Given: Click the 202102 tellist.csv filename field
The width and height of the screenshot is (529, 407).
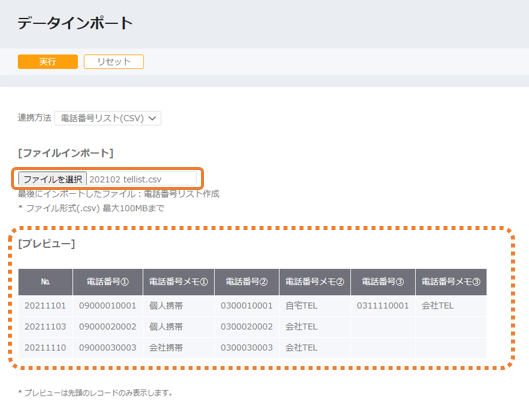Looking at the screenshot, I should click(142, 179).
